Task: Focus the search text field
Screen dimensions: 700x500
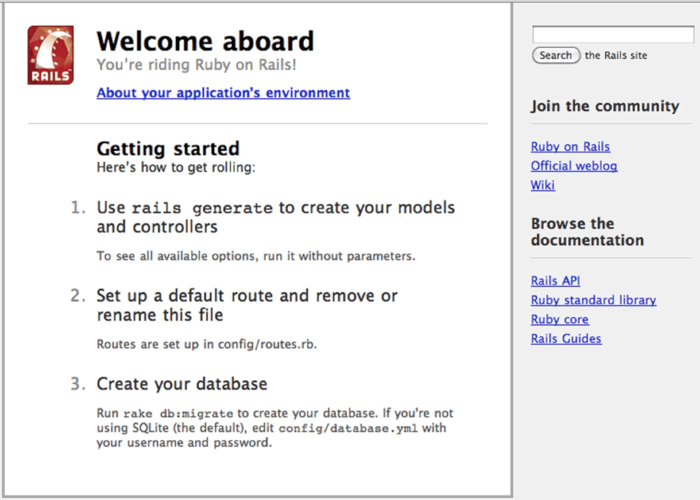Action: [x=612, y=35]
